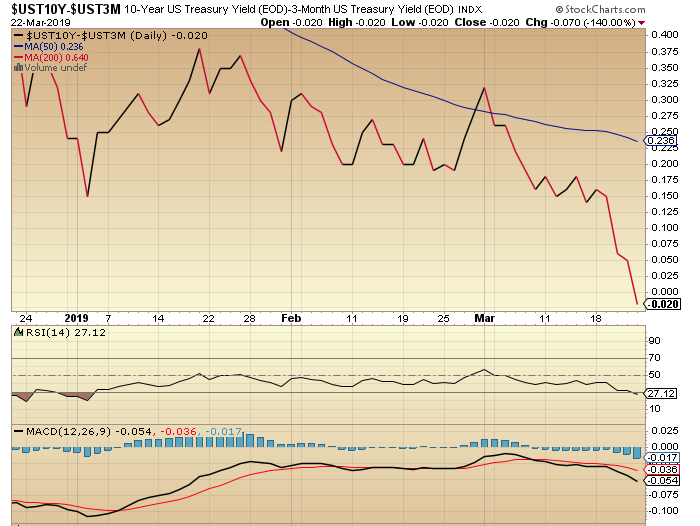Click the RSI 90 scale label
The width and height of the screenshot is (700, 526).
[654, 341]
